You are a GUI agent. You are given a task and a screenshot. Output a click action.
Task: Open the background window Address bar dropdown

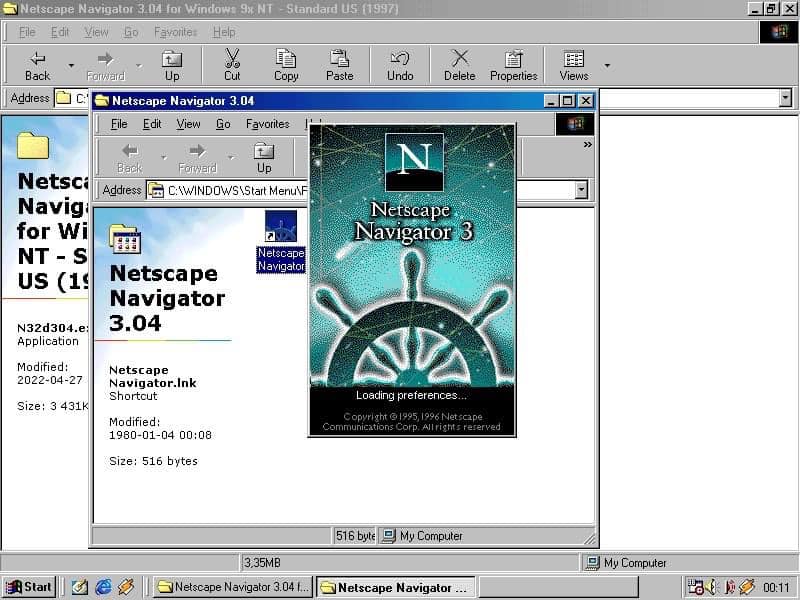[786, 97]
